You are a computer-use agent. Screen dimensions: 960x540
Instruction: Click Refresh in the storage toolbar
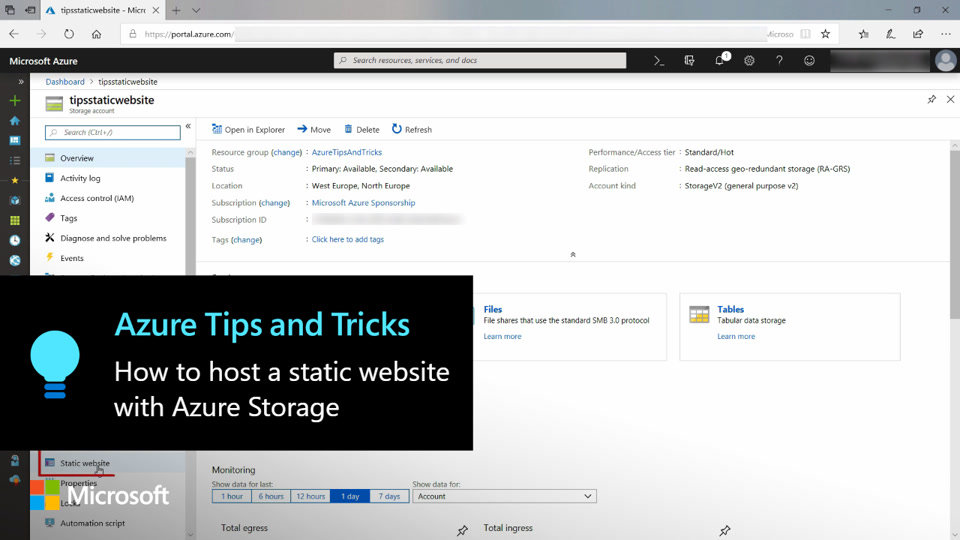pos(412,130)
